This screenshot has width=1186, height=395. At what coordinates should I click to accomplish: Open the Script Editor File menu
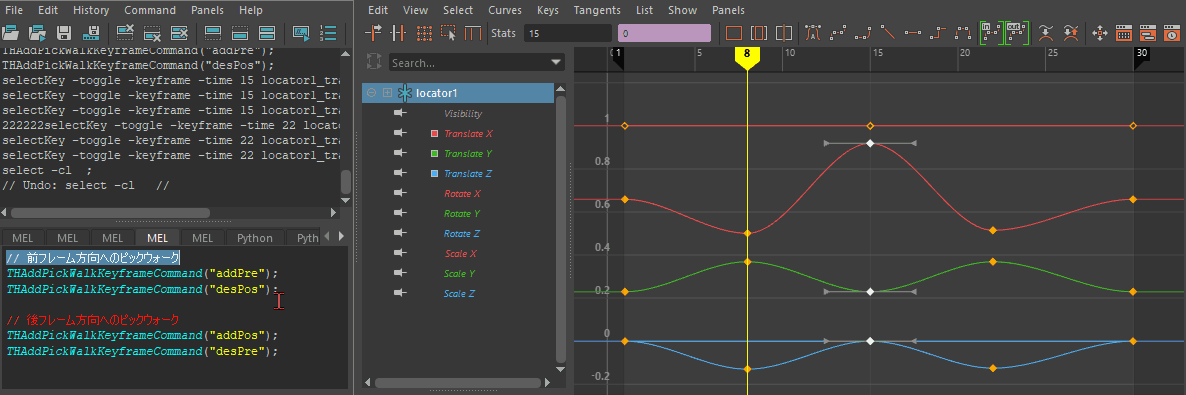tap(14, 11)
